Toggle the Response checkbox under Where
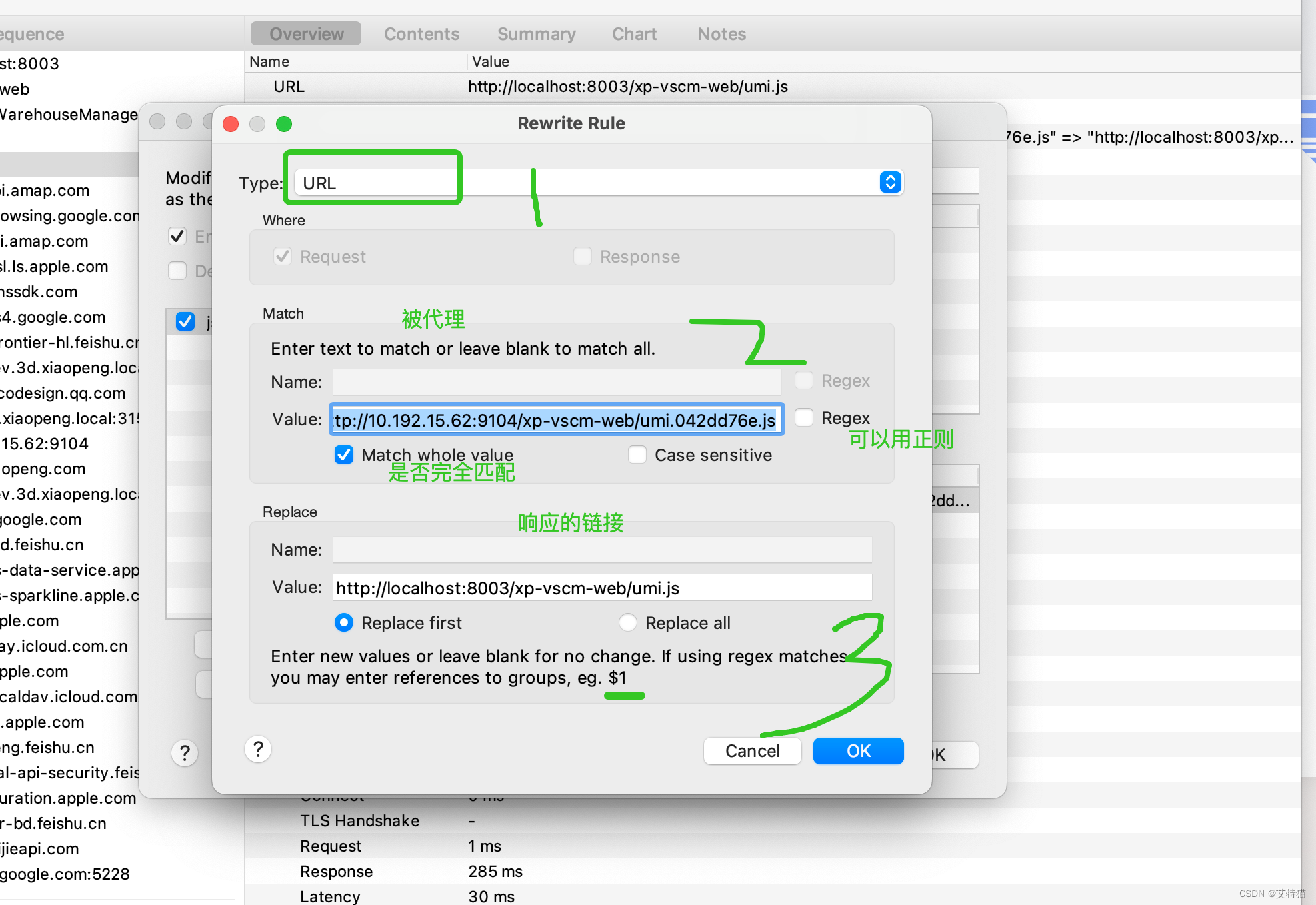Image resolution: width=1316 pixels, height=905 pixels. [x=583, y=256]
